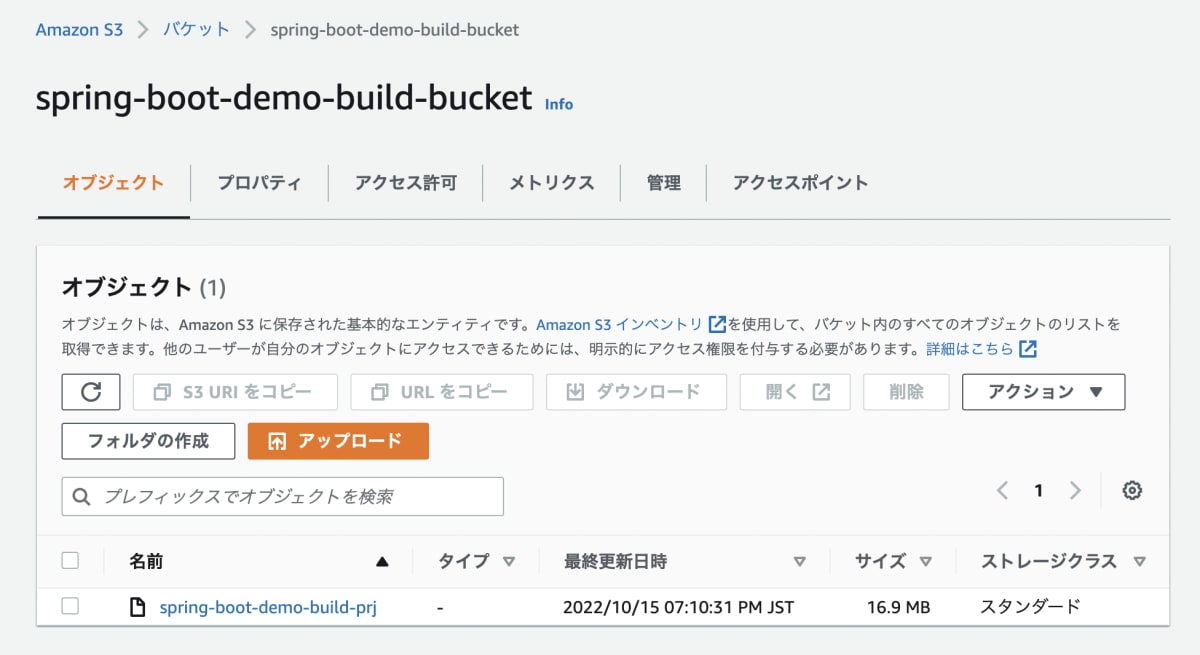Image resolution: width=1200 pixels, height=655 pixels.
Task: Click the URL をコピー button
Action: [441, 392]
